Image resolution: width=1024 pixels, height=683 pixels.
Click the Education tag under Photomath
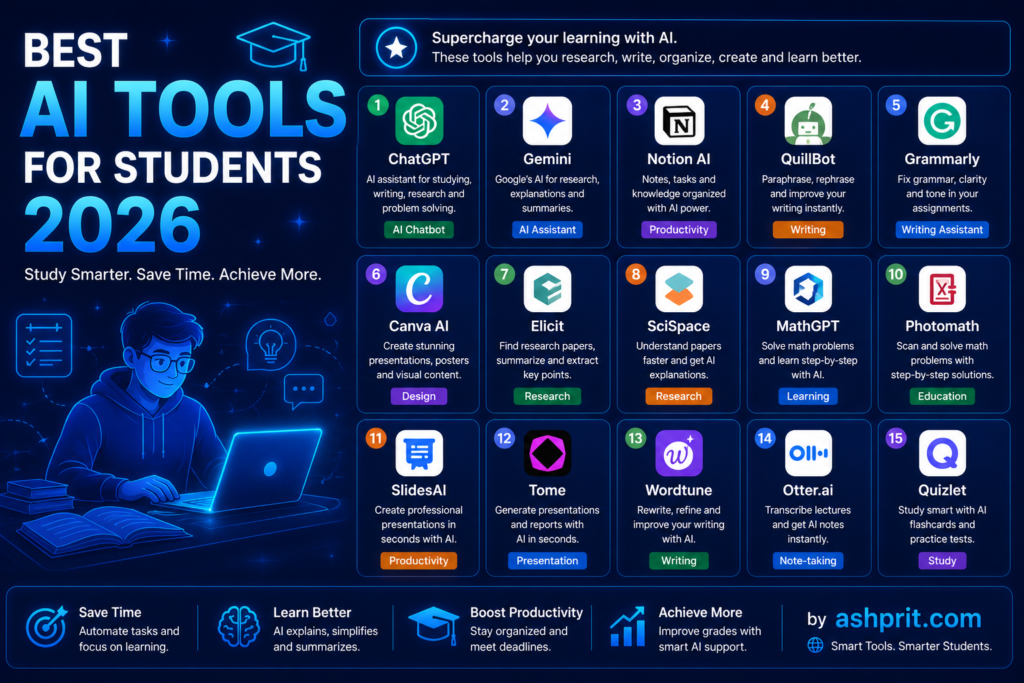[942, 396]
